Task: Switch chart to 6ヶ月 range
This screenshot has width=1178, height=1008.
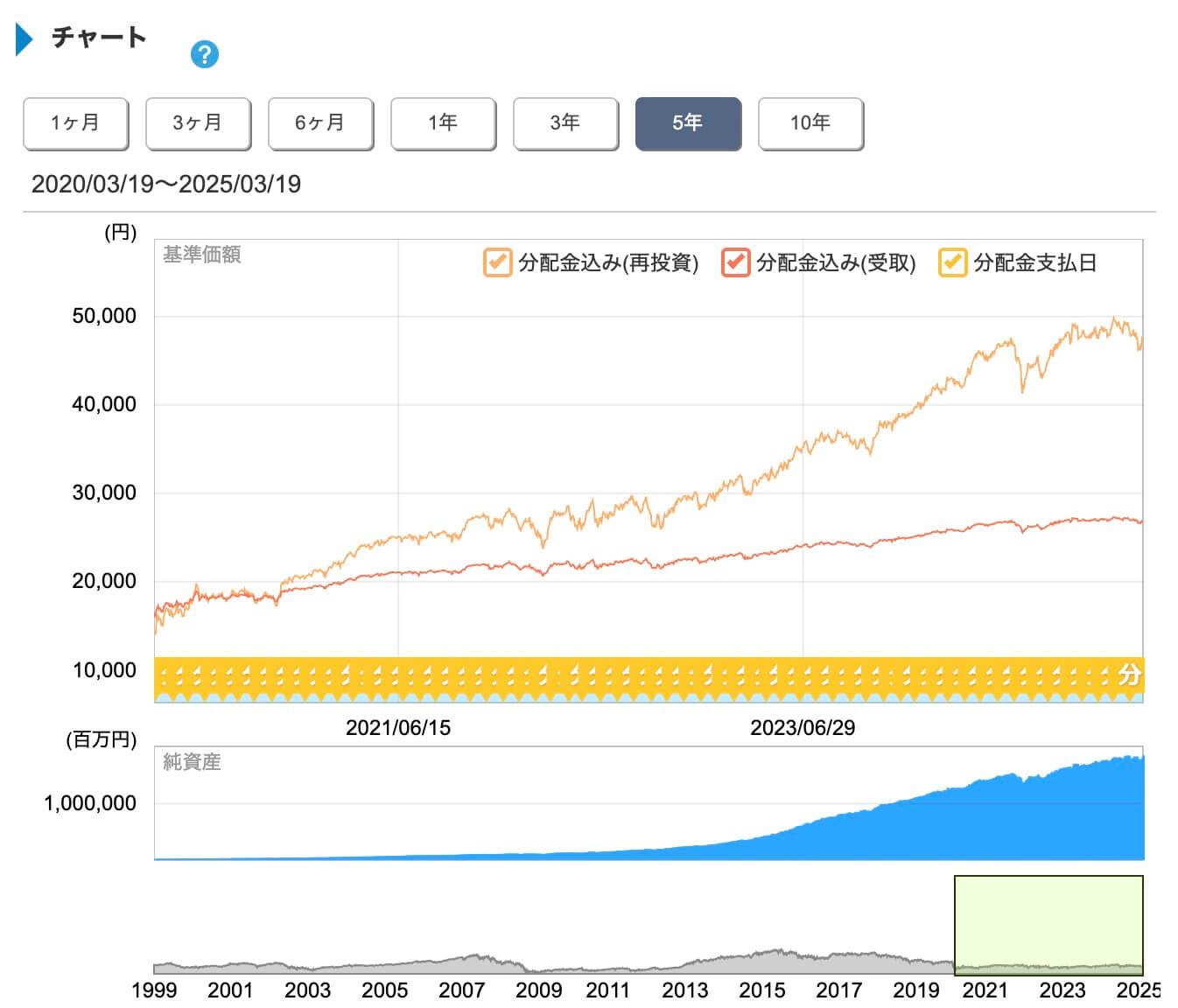Action: tap(320, 123)
